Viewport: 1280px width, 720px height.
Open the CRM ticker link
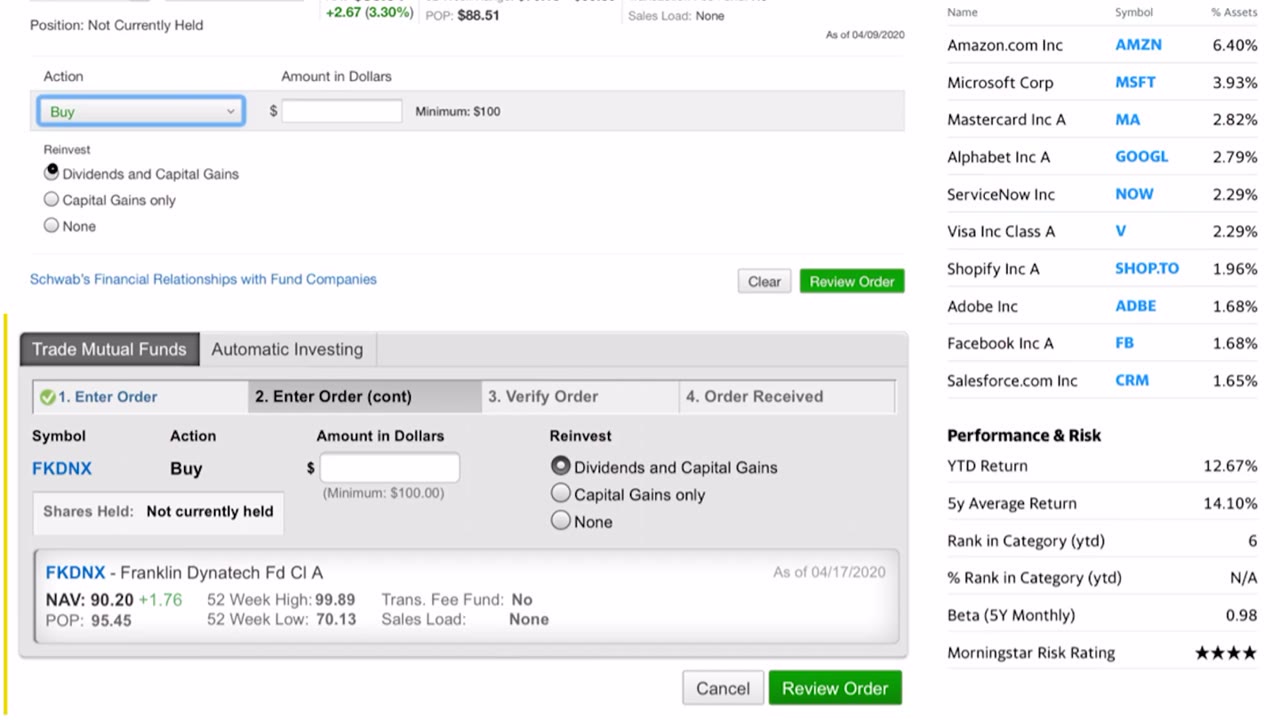click(1132, 380)
